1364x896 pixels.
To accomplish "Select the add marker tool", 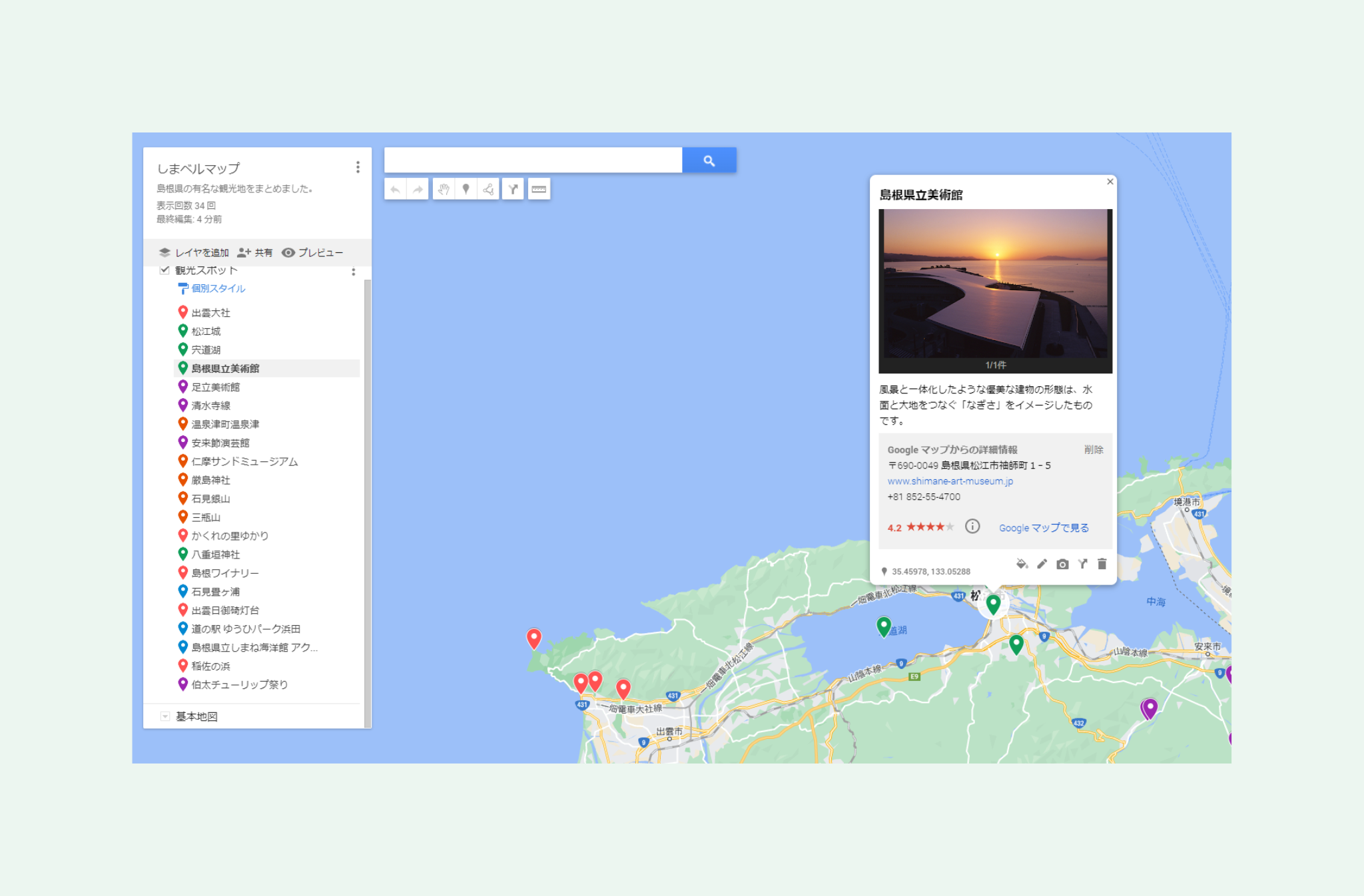I will (466, 190).
